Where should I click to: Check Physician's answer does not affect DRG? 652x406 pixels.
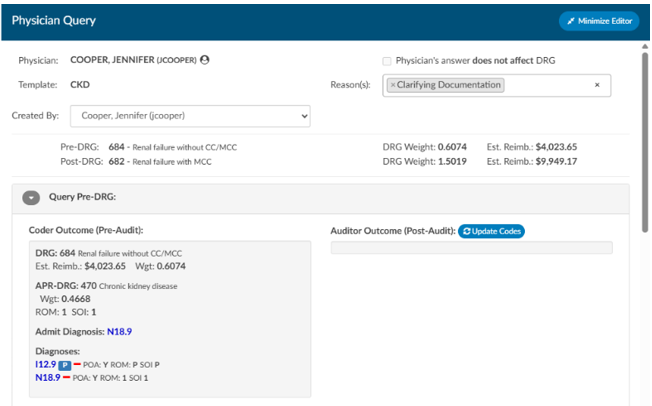pyautogui.click(x=387, y=61)
